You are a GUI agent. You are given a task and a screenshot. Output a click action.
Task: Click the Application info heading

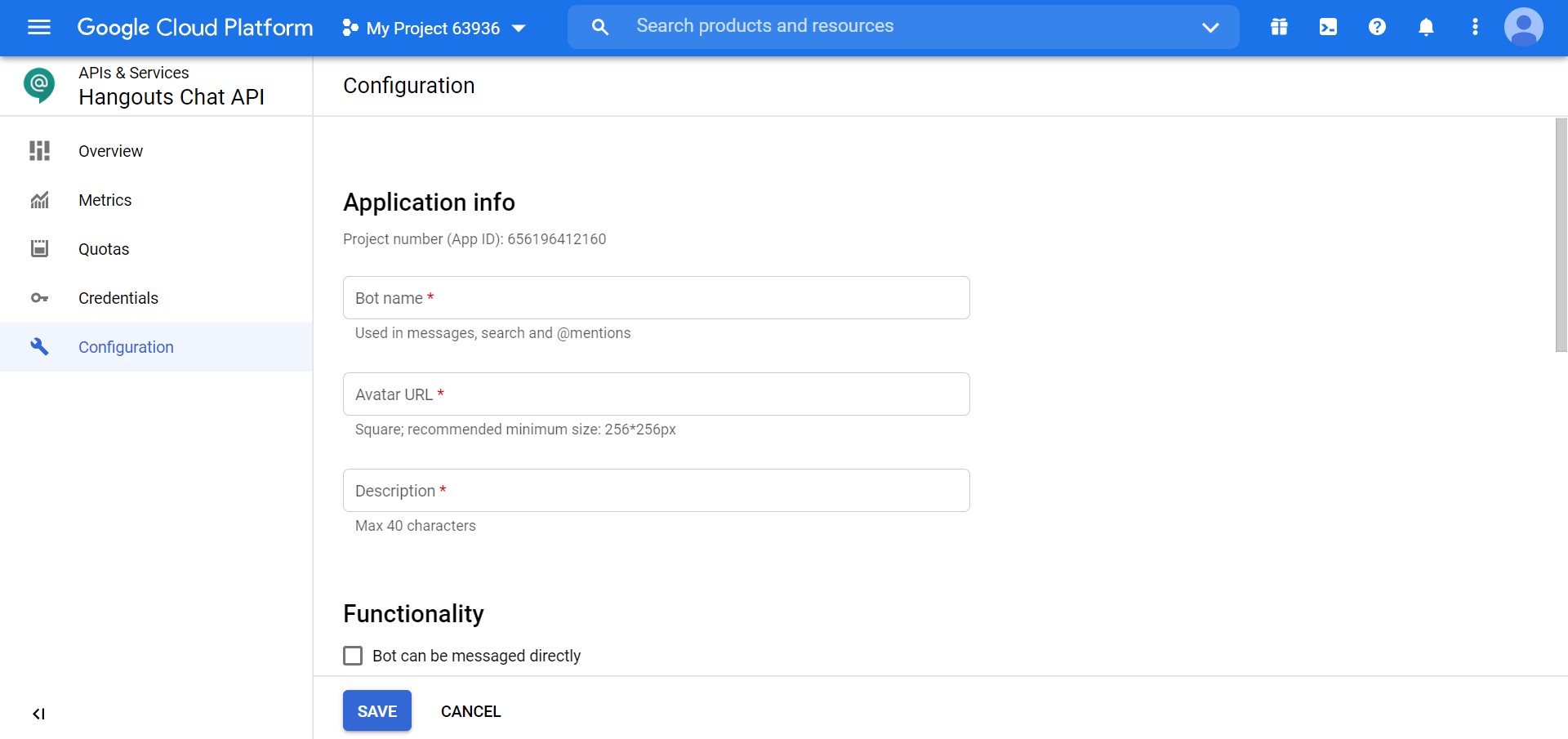tap(429, 203)
